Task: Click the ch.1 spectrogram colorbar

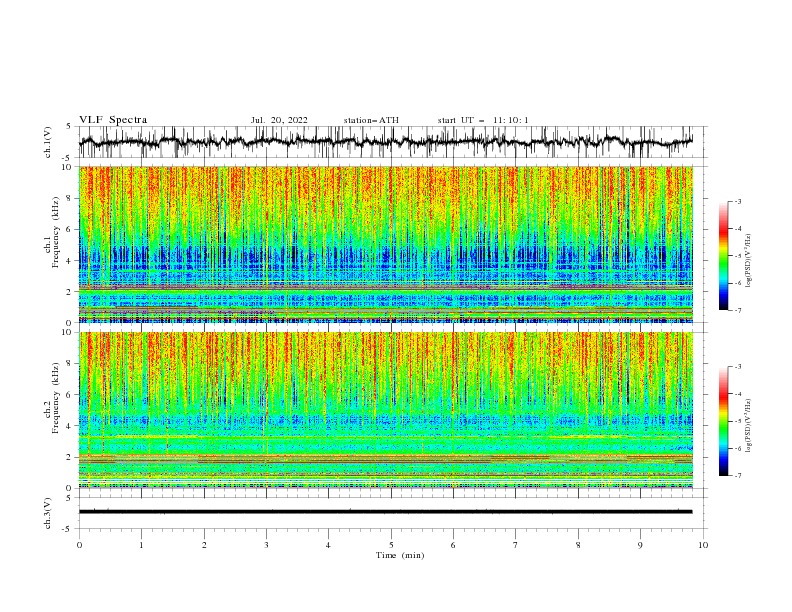Action: tap(724, 256)
